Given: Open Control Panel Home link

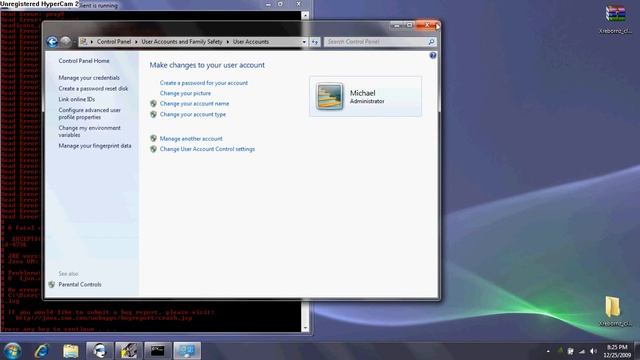Looking at the screenshot, I should pyautogui.click(x=84, y=61).
